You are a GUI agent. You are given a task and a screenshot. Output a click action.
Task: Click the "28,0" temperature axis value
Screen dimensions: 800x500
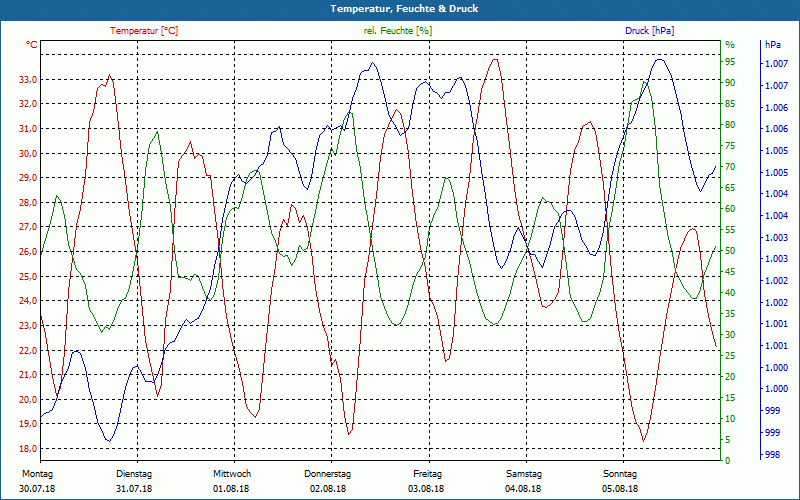28,203
